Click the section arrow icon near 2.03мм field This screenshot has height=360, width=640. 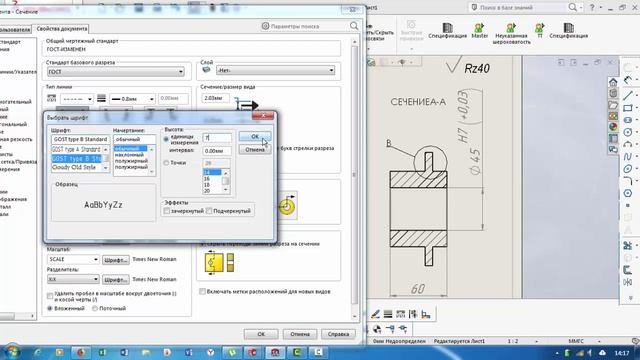pos(247,105)
